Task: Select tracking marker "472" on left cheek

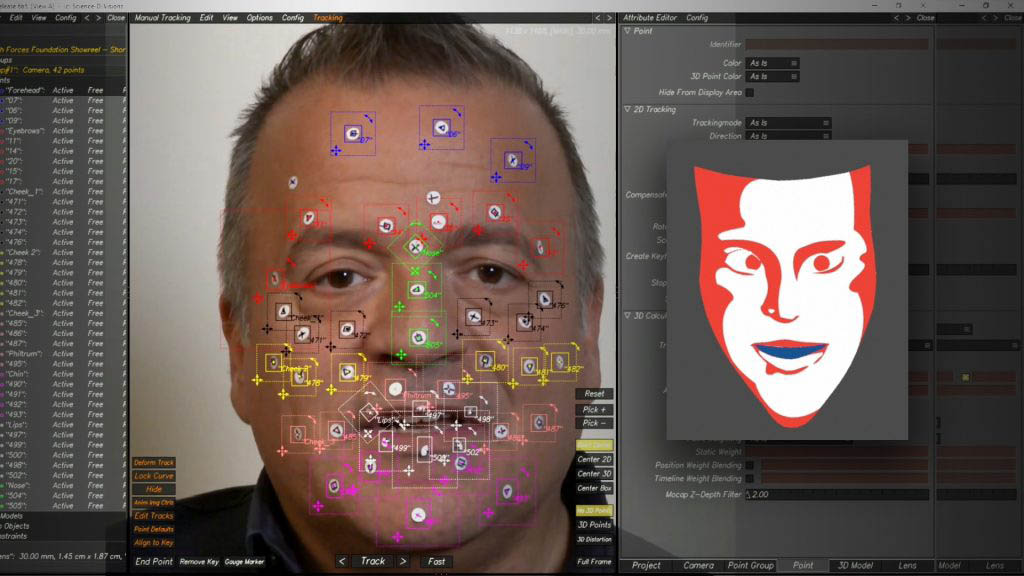Action: [347, 329]
